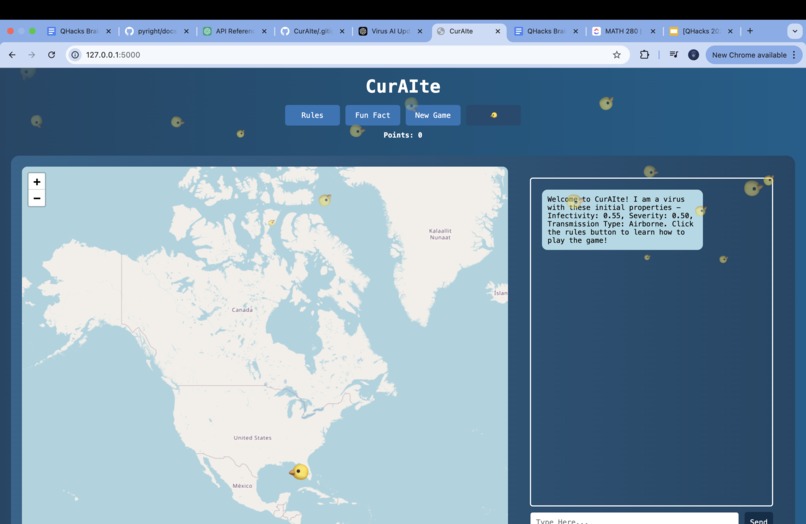Image resolution: width=806 pixels, height=524 pixels.
Task: Switch to the pyright/docs tab
Action: tap(156, 31)
